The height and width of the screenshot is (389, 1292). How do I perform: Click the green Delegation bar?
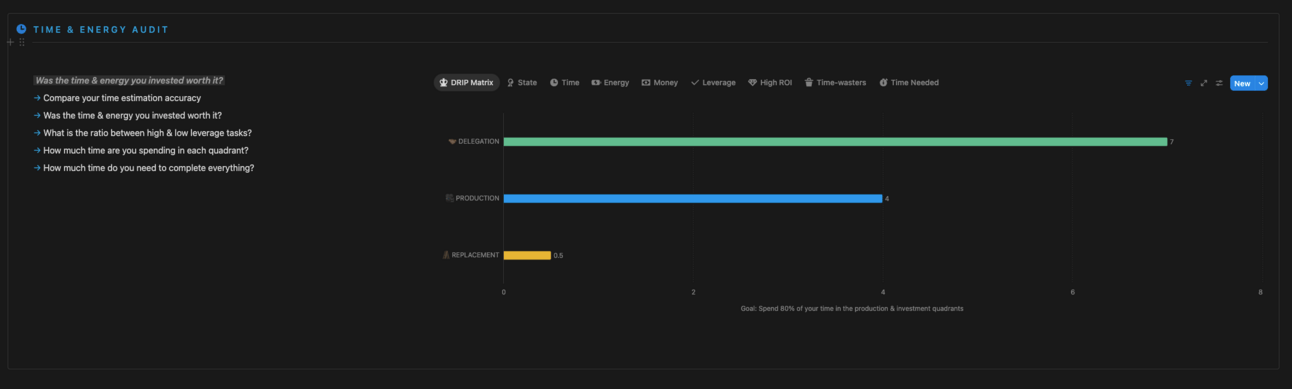pos(835,142)
